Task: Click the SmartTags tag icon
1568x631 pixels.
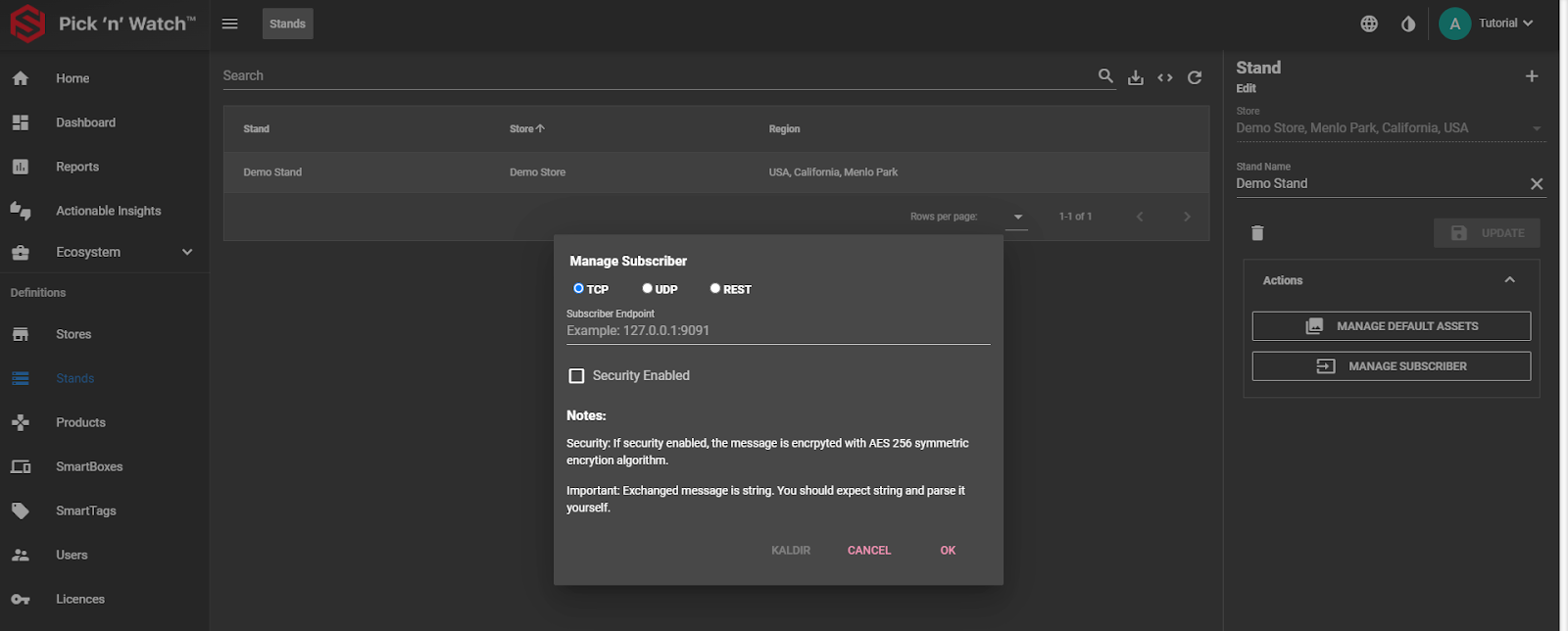Action: click(21, 510)
